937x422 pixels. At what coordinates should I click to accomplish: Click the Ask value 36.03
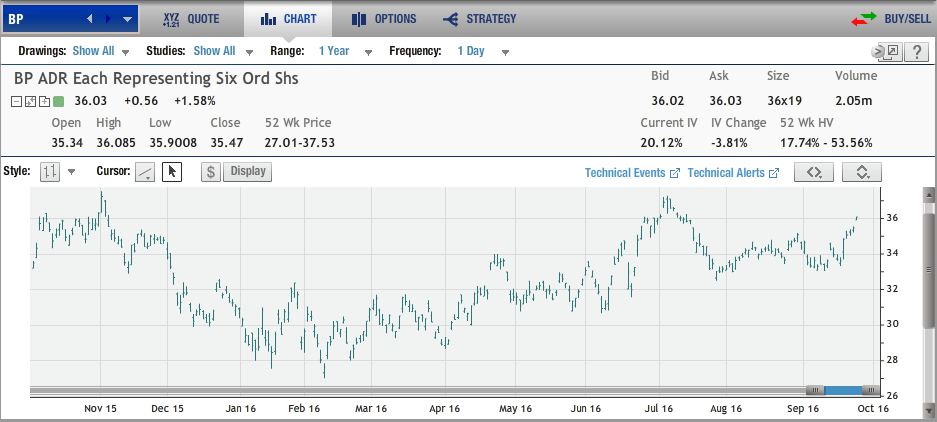coord(725,100)
